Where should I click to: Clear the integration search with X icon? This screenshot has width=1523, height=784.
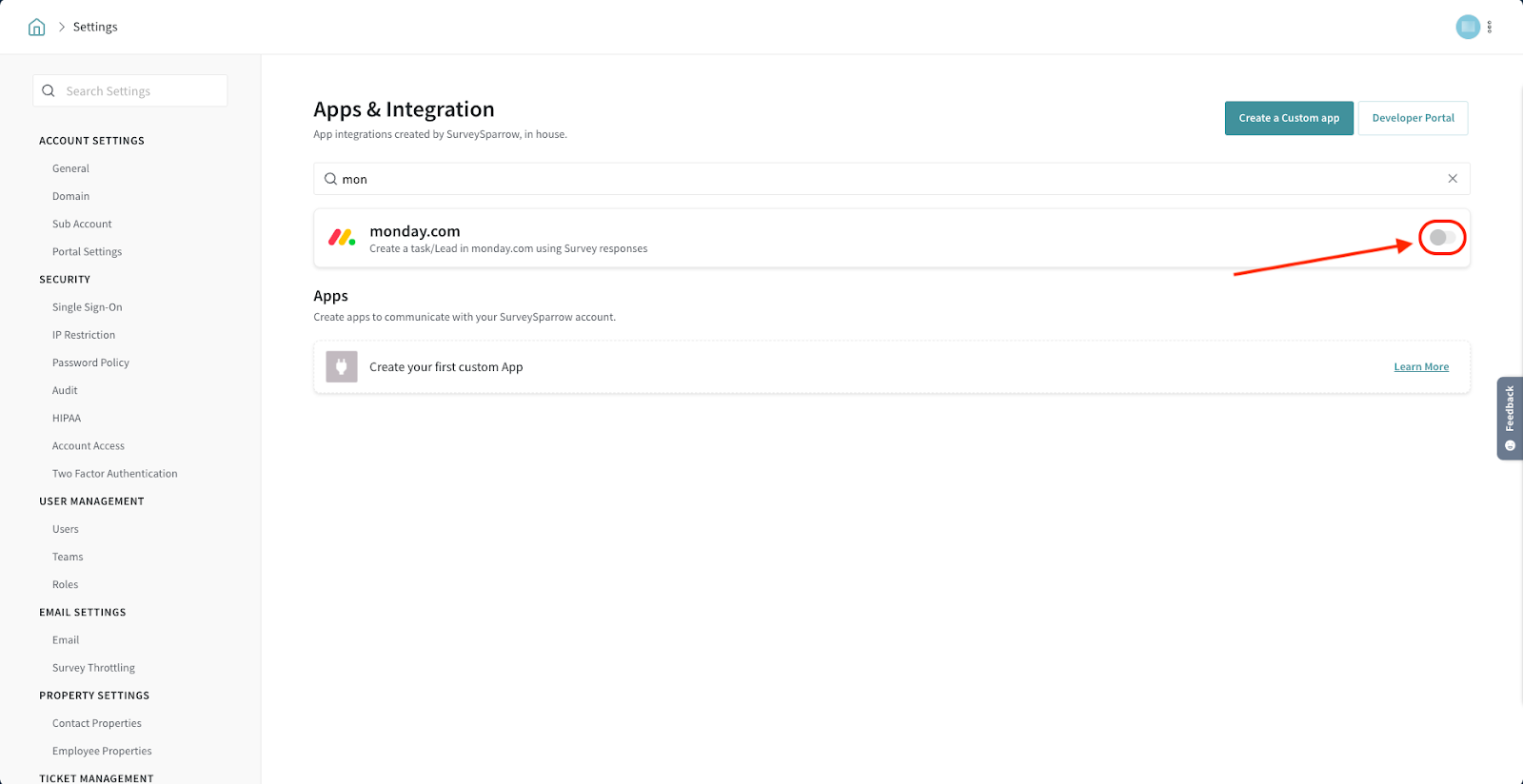[1453, 179]
